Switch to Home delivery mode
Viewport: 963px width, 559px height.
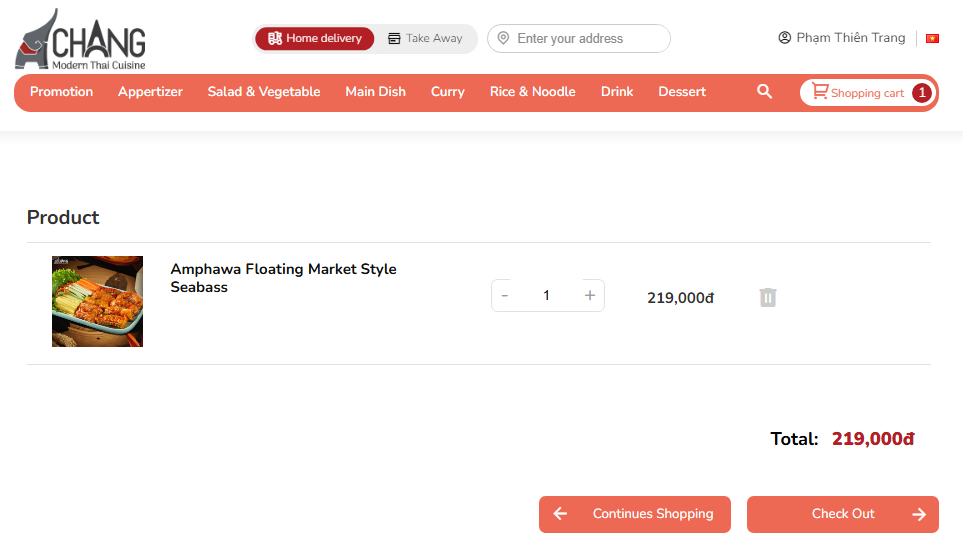[x=314, y=38]
